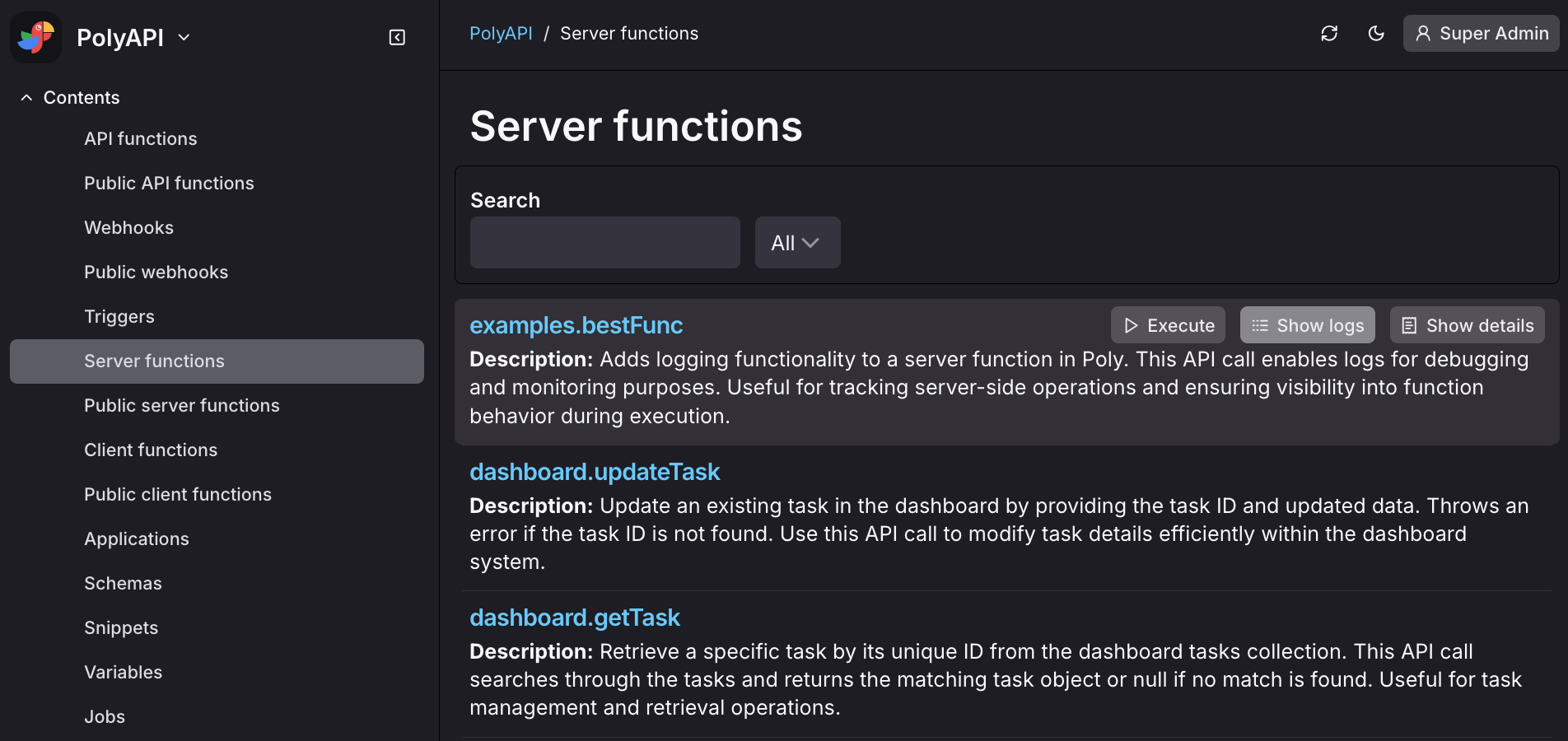
Task: Open the PolyAPI workspace dropdown chevron
Action: (184, 37)
